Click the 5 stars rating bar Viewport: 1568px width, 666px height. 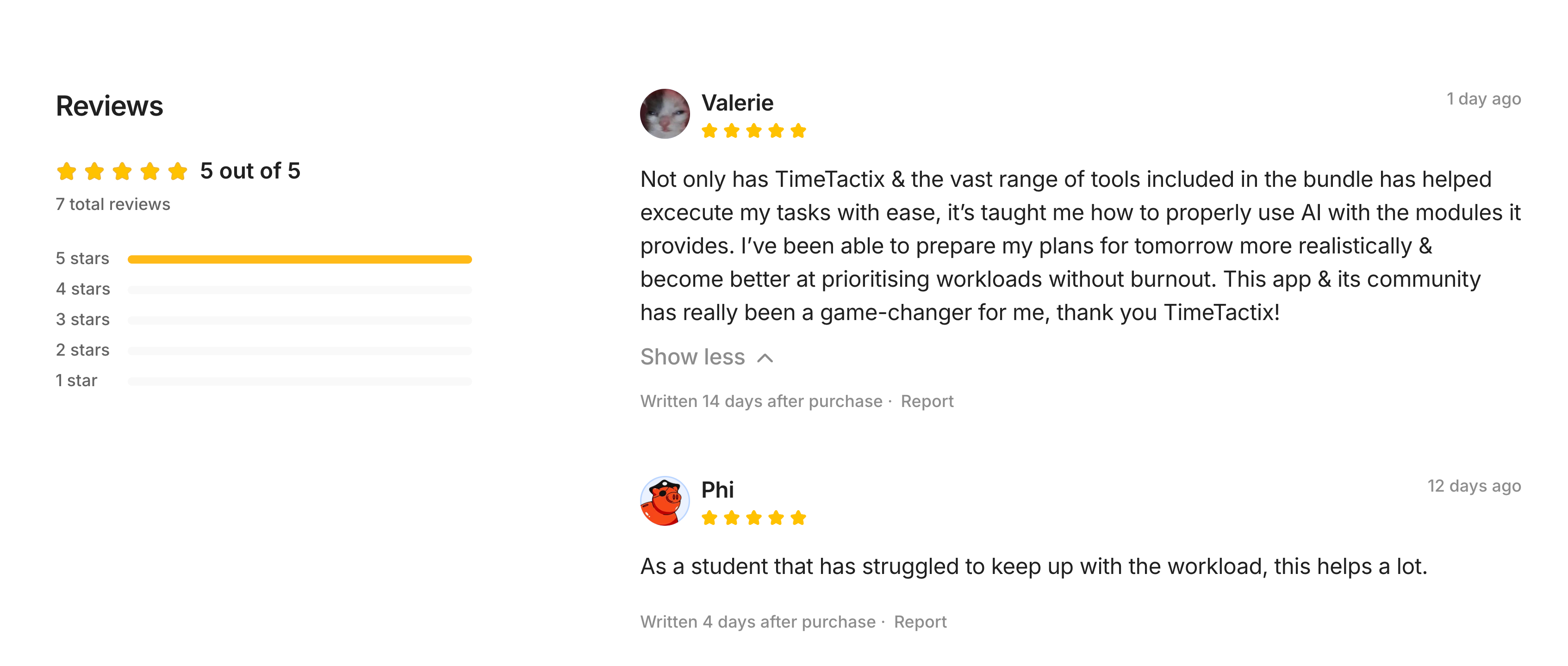point(299,259)
